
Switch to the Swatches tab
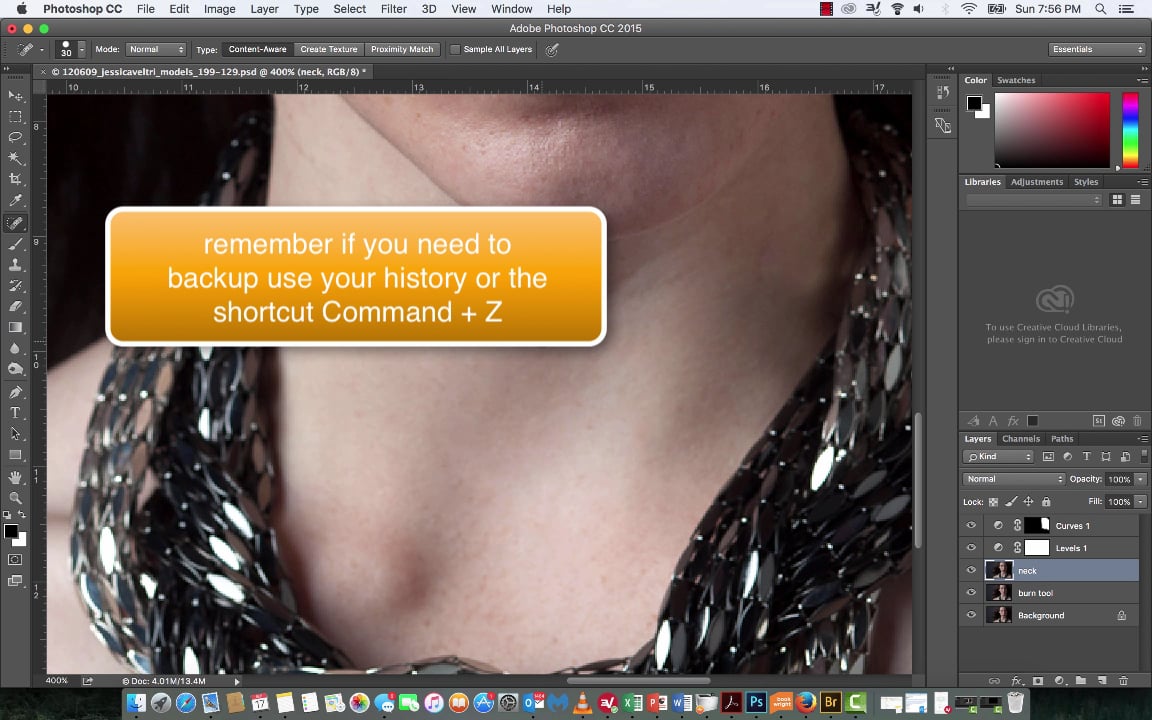tap(1016, 80)
